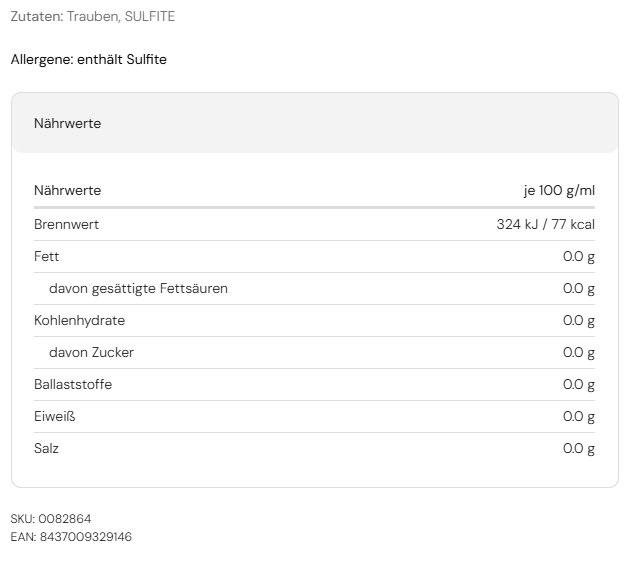This screenshot has height=563, width=640.
Task: Select the Kohlenhydrate row label
Action: (x=79, y=321)
